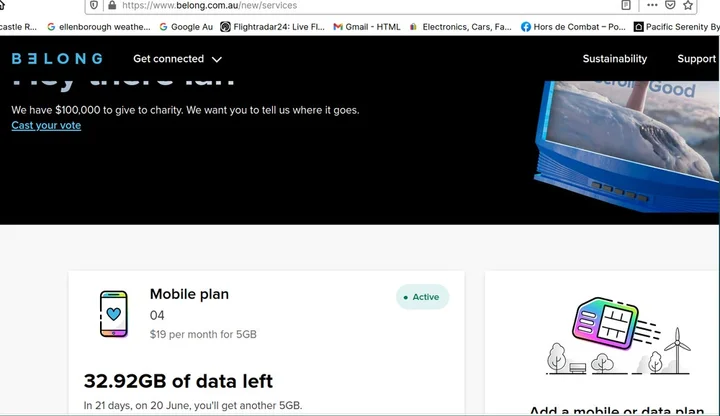The height and width of the screenshot is (416, 720).
Task: Expand the Get connected dropdown
Action: [x=177, y=59]
